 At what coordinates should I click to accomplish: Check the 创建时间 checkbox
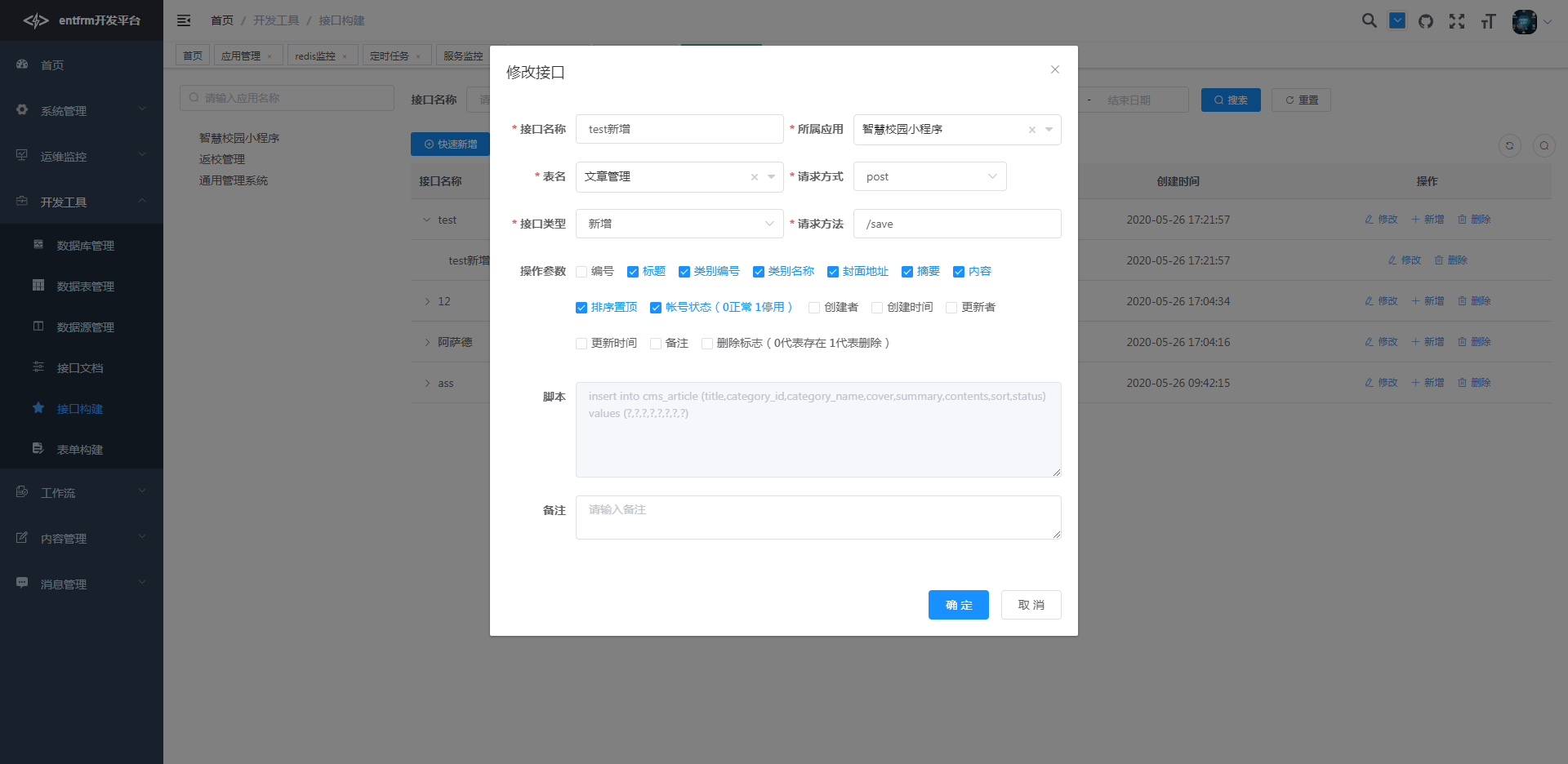point(877,308)
